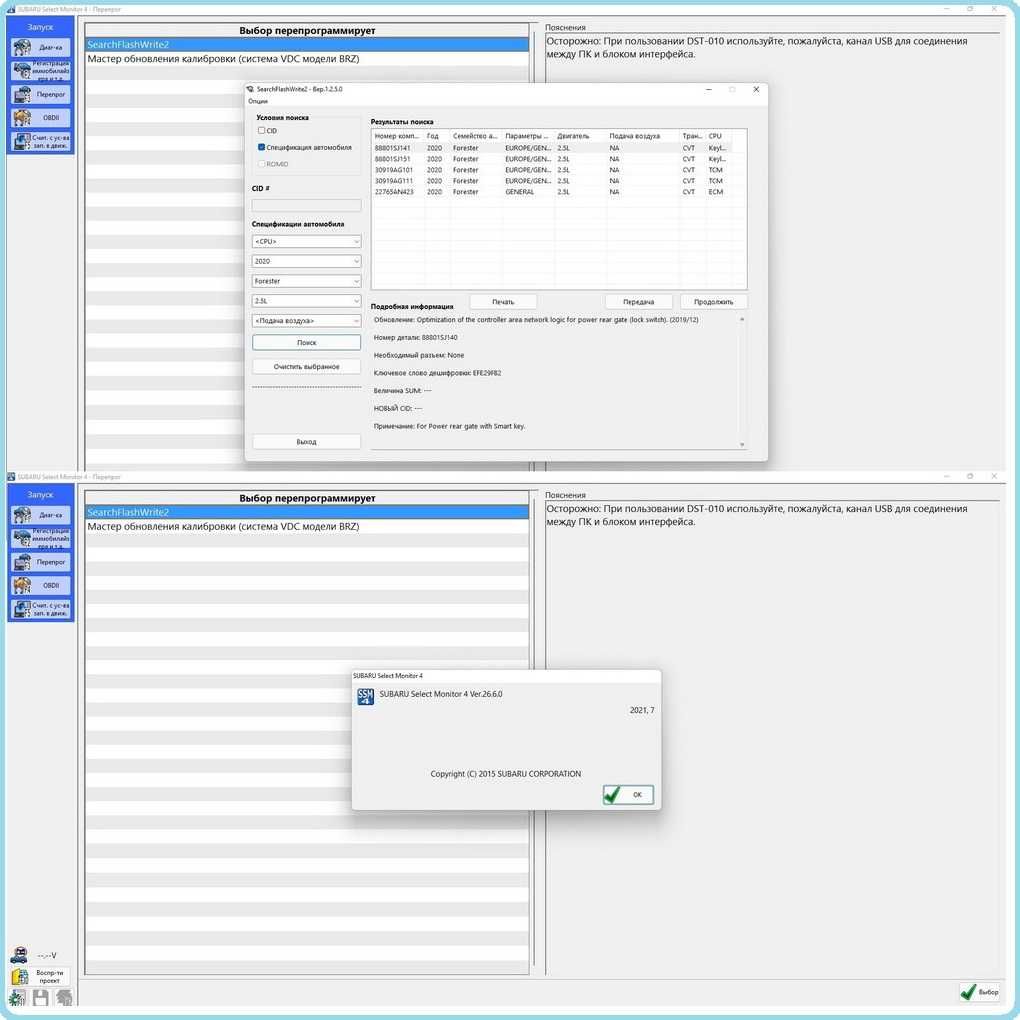Toggle the ROMID checkbox
This screenshot has height=1020, width=1020.
(262, 164)
